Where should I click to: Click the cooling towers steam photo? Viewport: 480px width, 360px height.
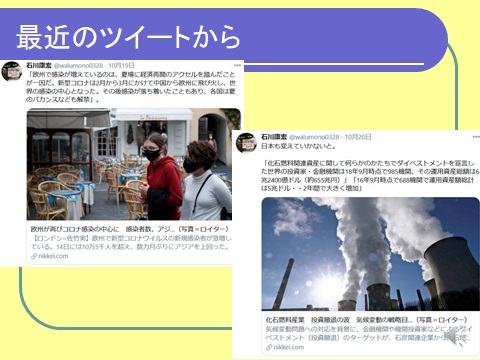[371, 254]
